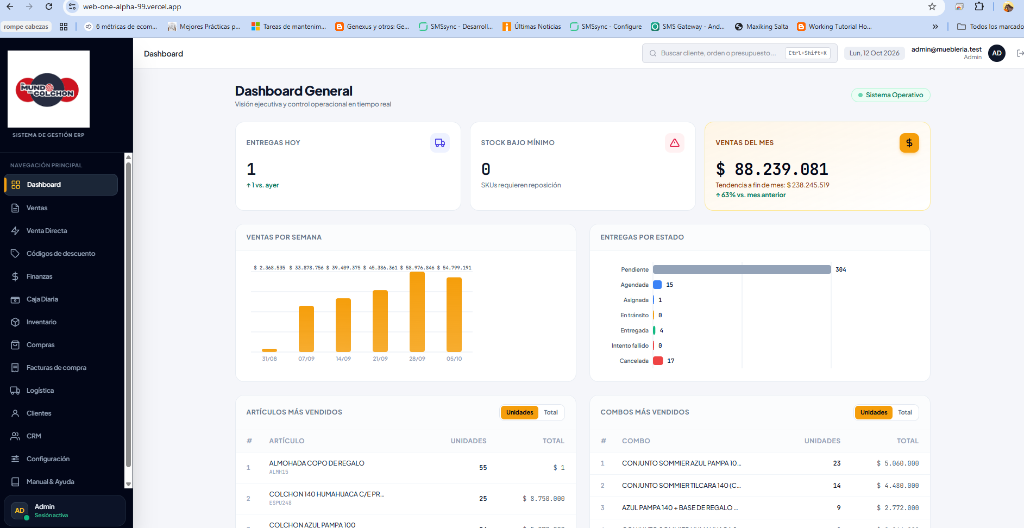The width and height of the screenshot is (1024, 528).
Task: Click the Logística truck icon in sidebar
Action: pyautogui.click(x=16, y=391)
